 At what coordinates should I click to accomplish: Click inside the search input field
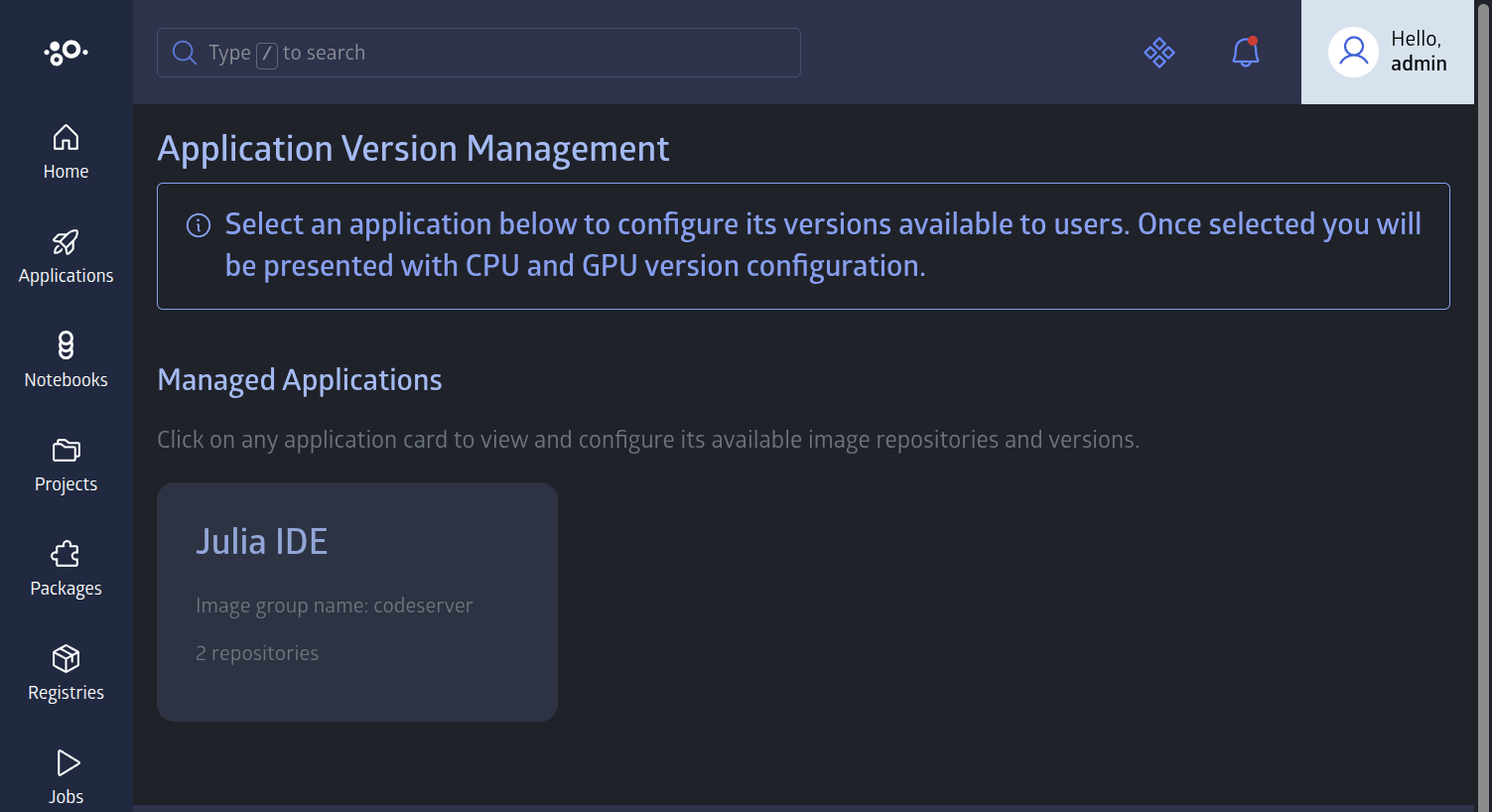pos(476,52)
